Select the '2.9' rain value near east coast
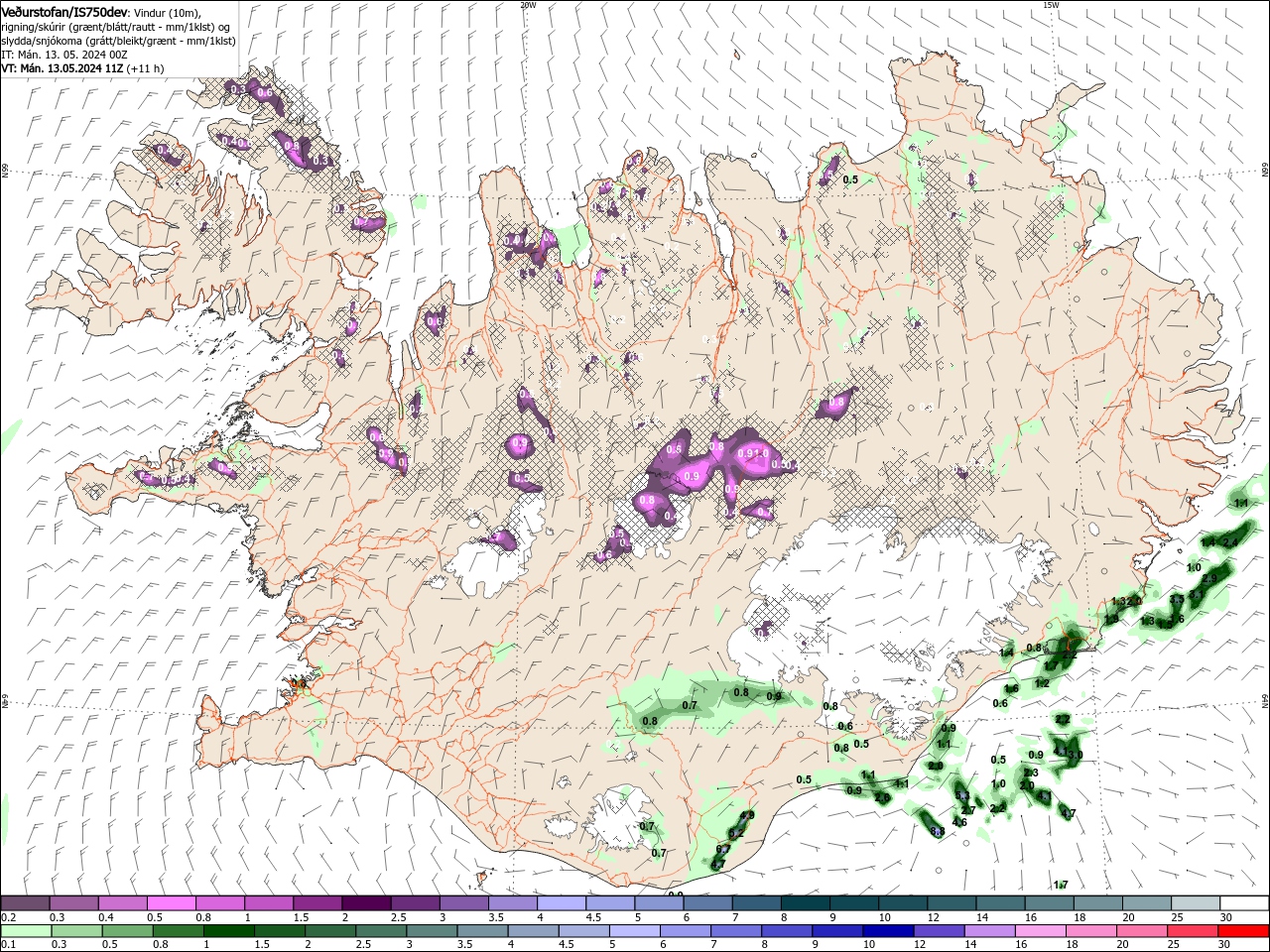The width and height of the screenshot is (1270, 952). (1209, 578)
